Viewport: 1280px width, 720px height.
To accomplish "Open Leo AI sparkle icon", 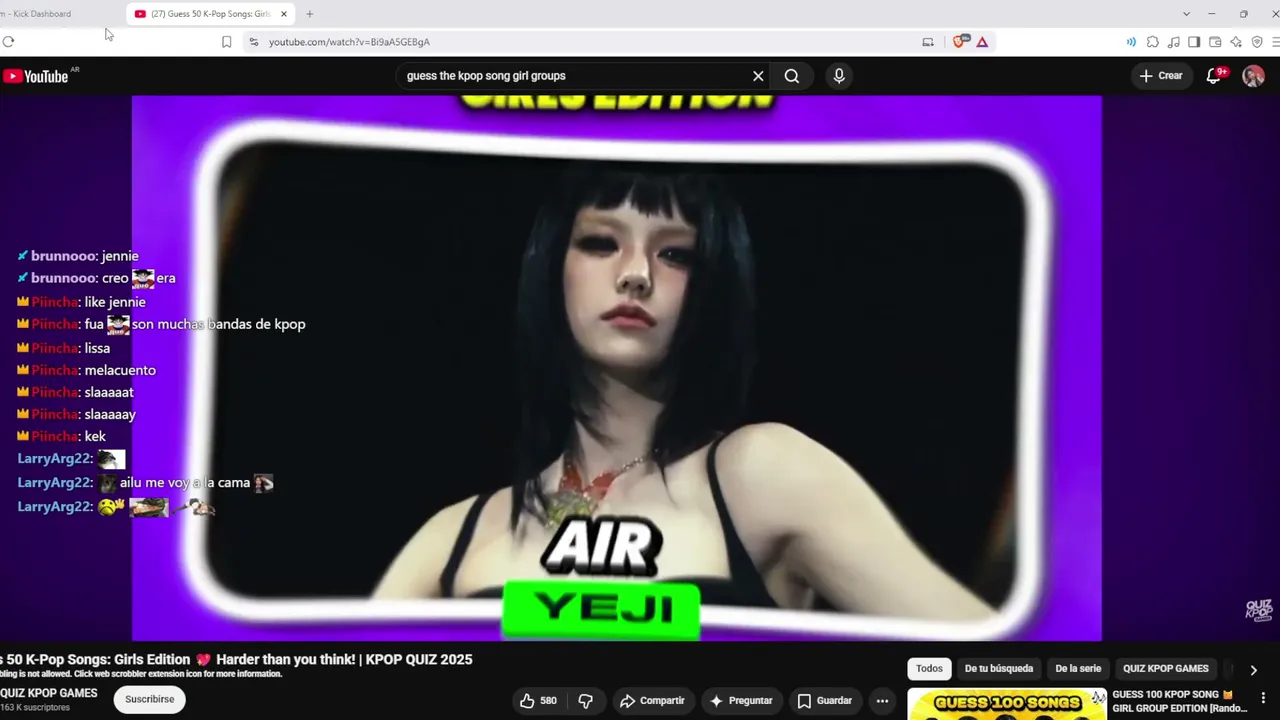I will click(1236, 42).
